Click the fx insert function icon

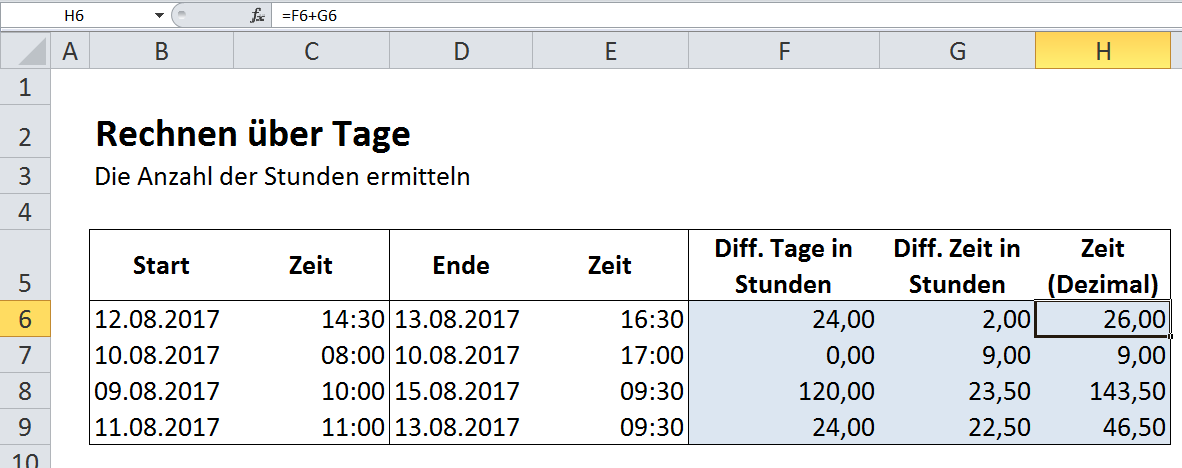point(257,15)
